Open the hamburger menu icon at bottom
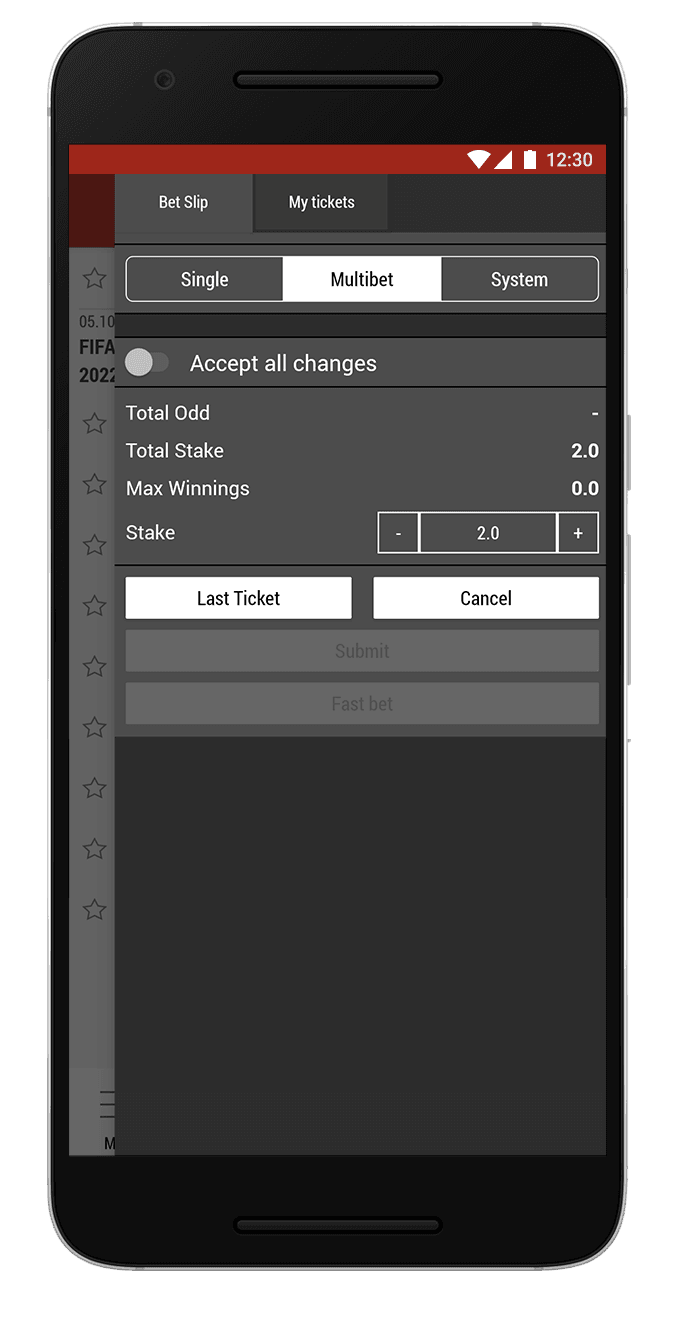Screen dimensions: 678x1317 pyautogui.click(x=107, y=1104)
